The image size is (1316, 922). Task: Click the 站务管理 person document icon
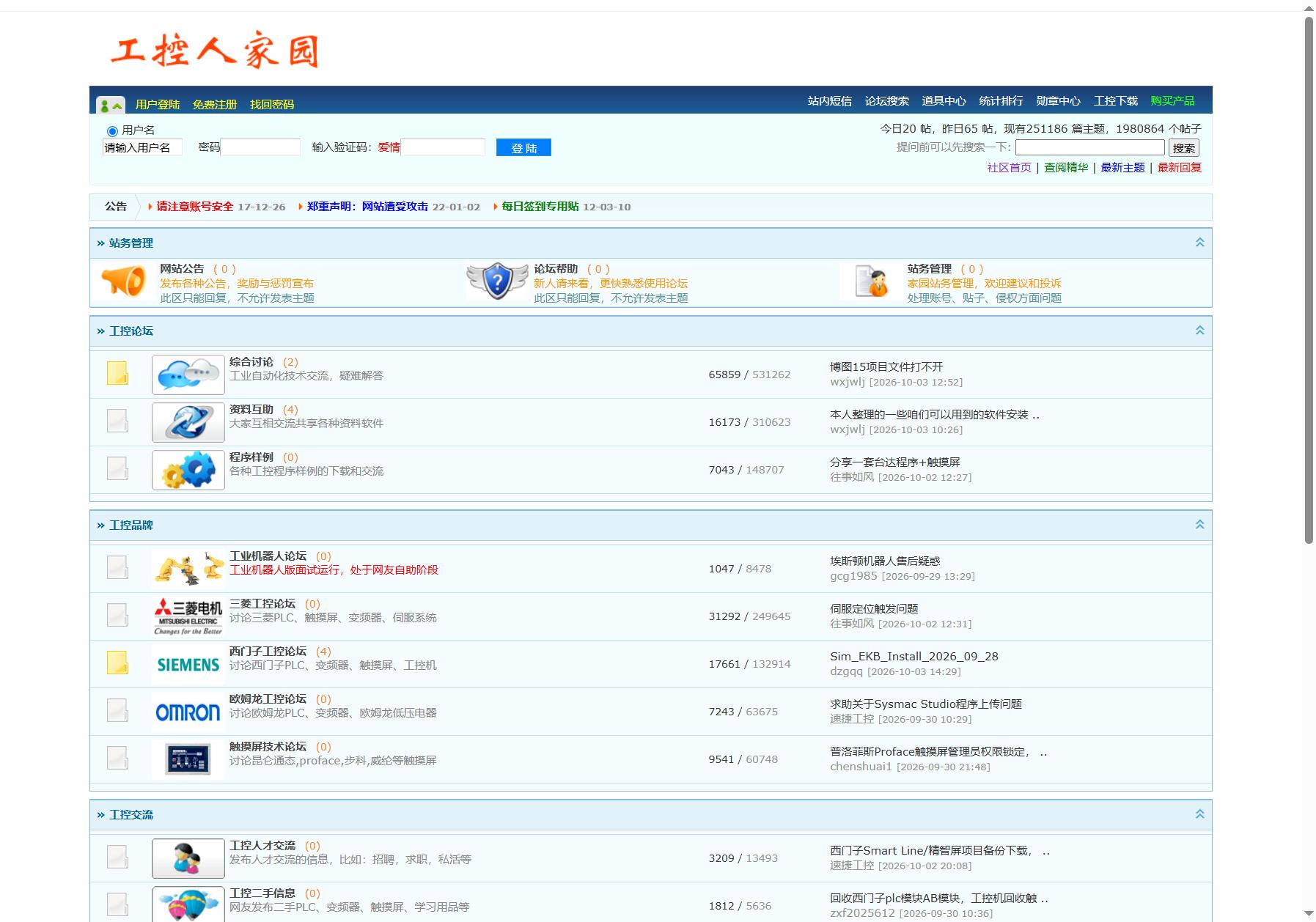coord(871,281)
